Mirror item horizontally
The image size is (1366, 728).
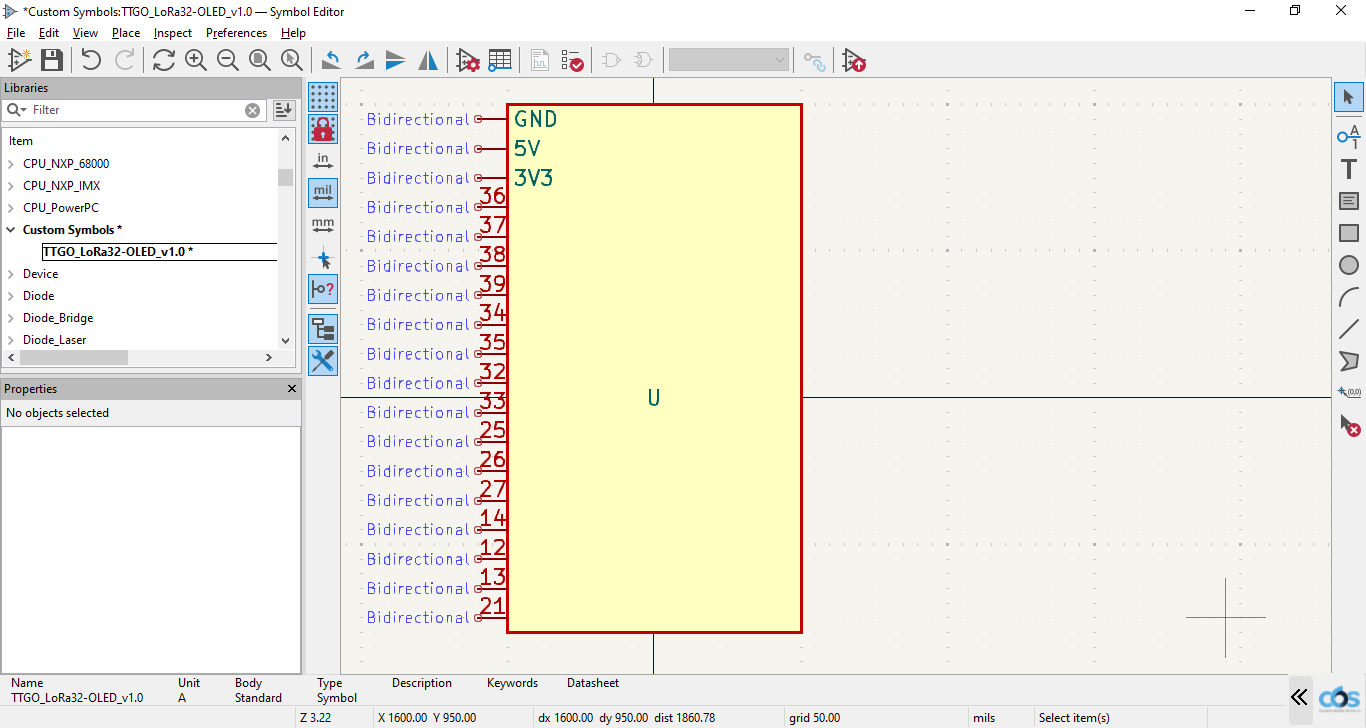tap(427, 60)
